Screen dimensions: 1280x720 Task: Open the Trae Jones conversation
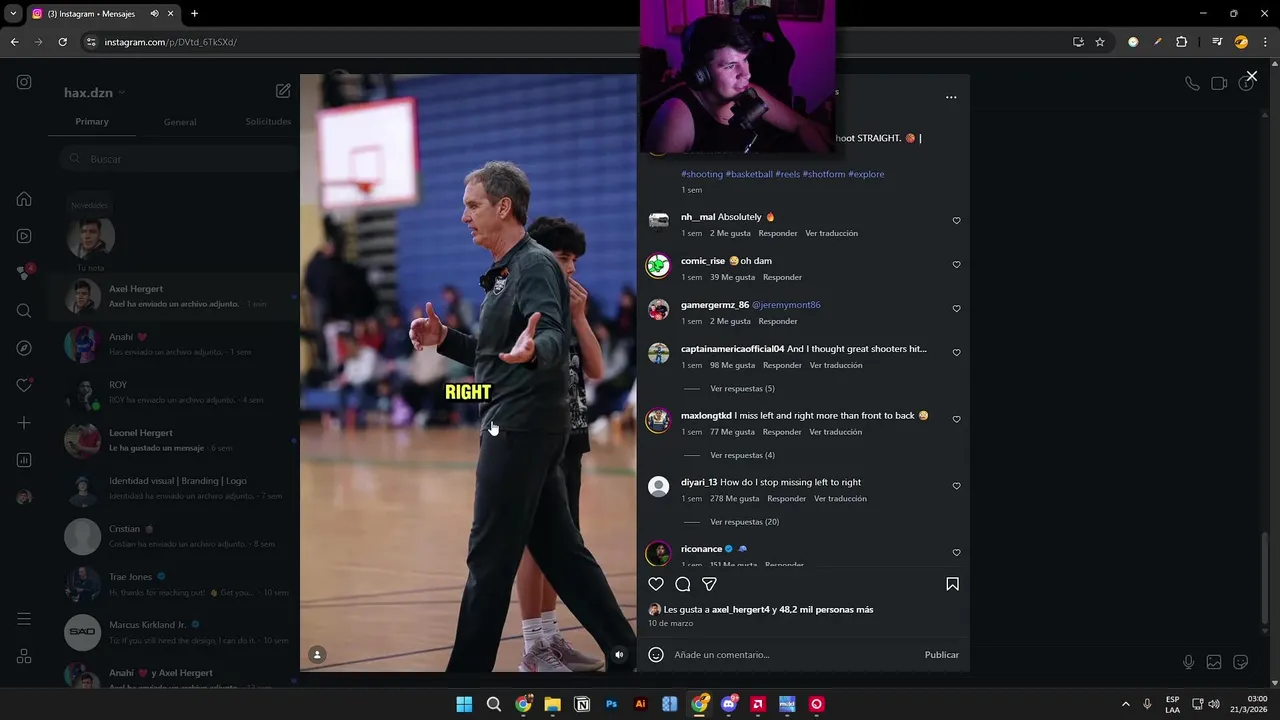pyautogui.click(x=175, y=584)
